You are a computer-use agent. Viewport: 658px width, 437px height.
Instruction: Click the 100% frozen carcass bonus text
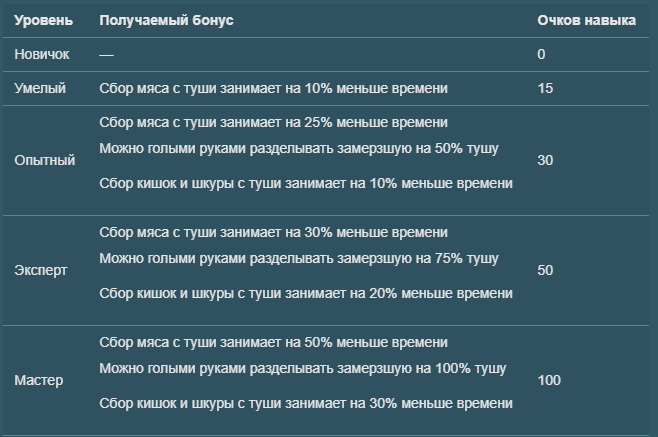(x=303, y=369)
